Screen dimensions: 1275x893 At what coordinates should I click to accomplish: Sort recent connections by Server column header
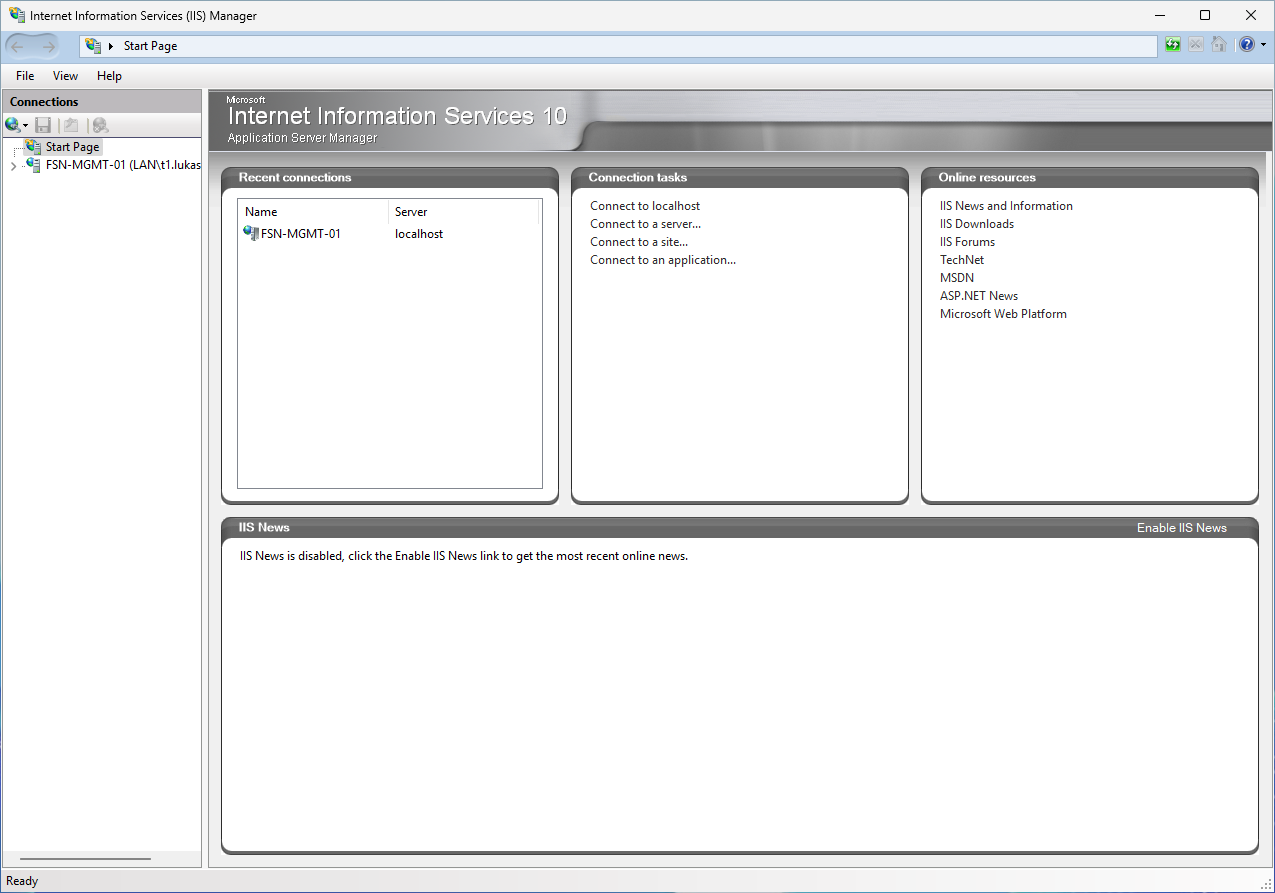click(464, 212)
